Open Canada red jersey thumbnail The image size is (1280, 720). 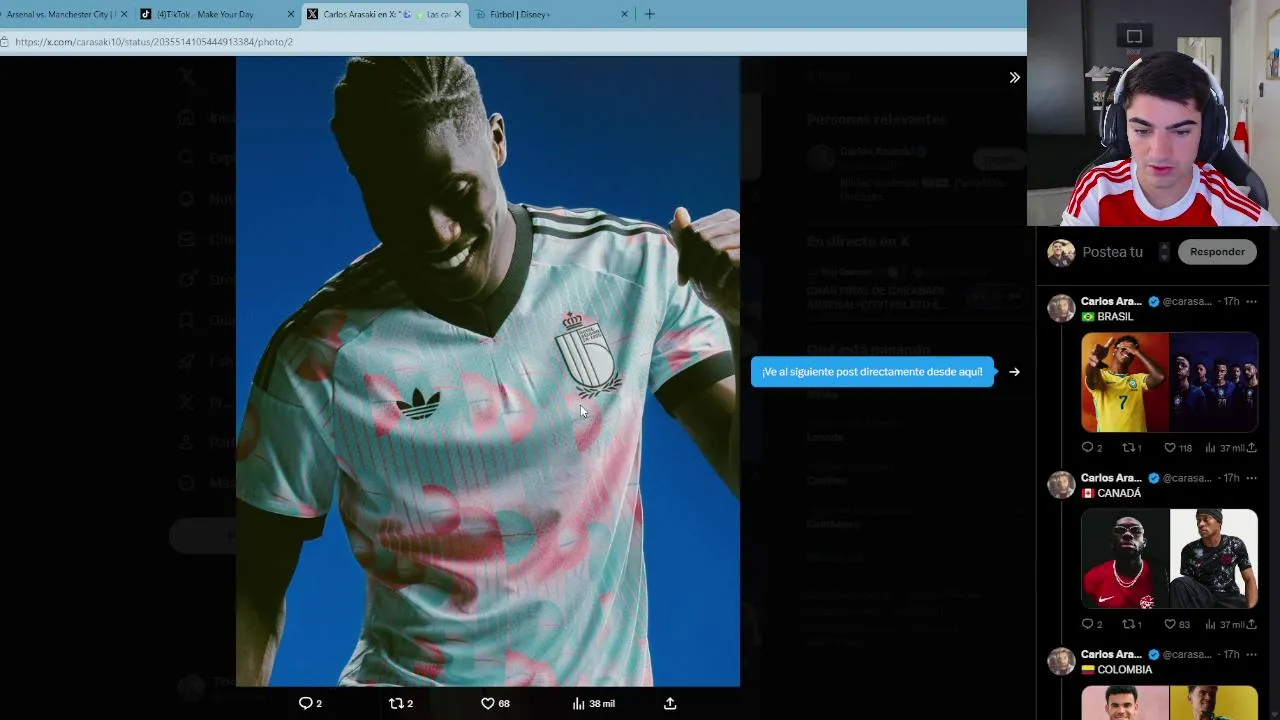[1125, 558]
